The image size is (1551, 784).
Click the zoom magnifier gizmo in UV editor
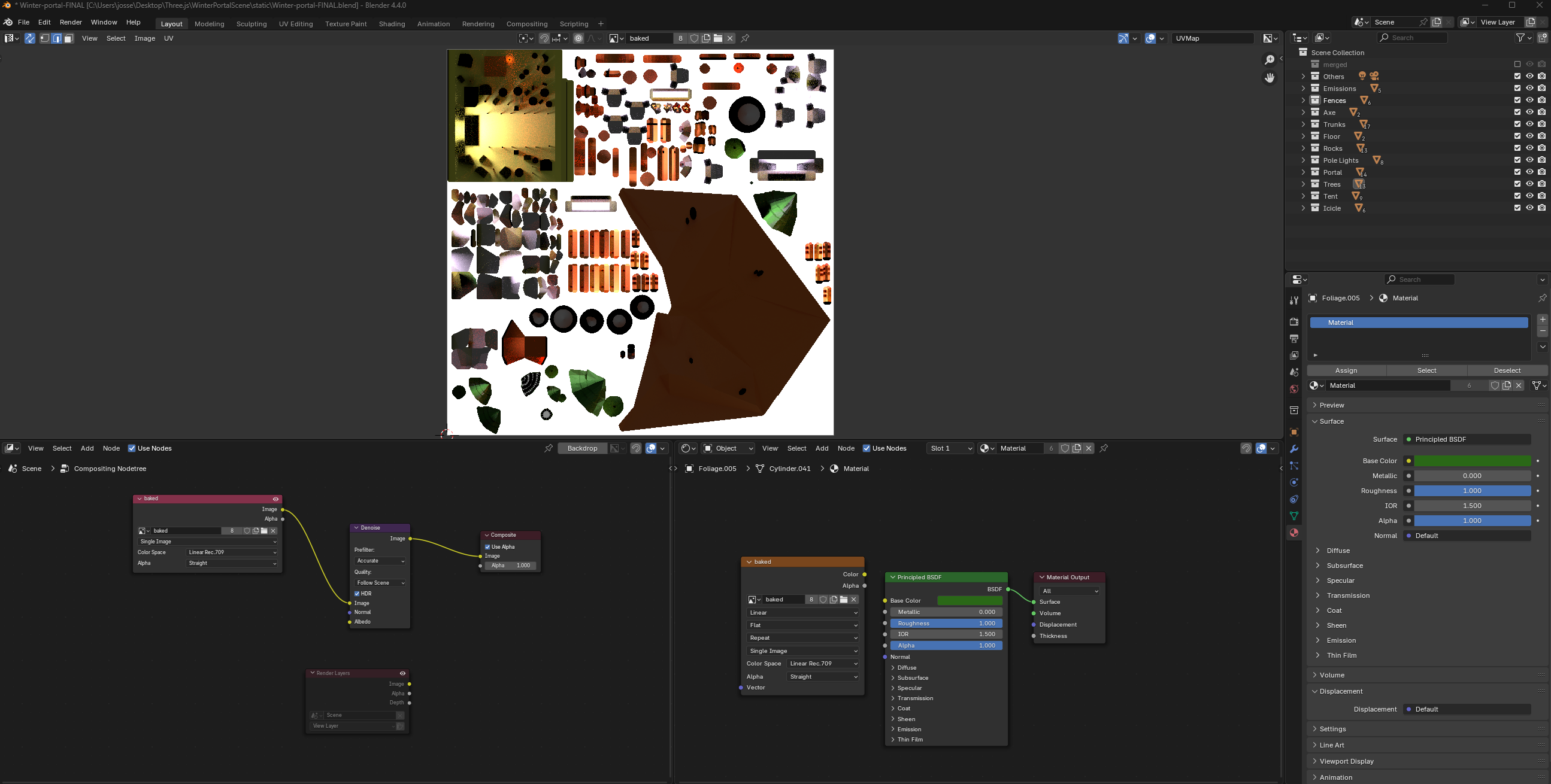pos(1269,60)
